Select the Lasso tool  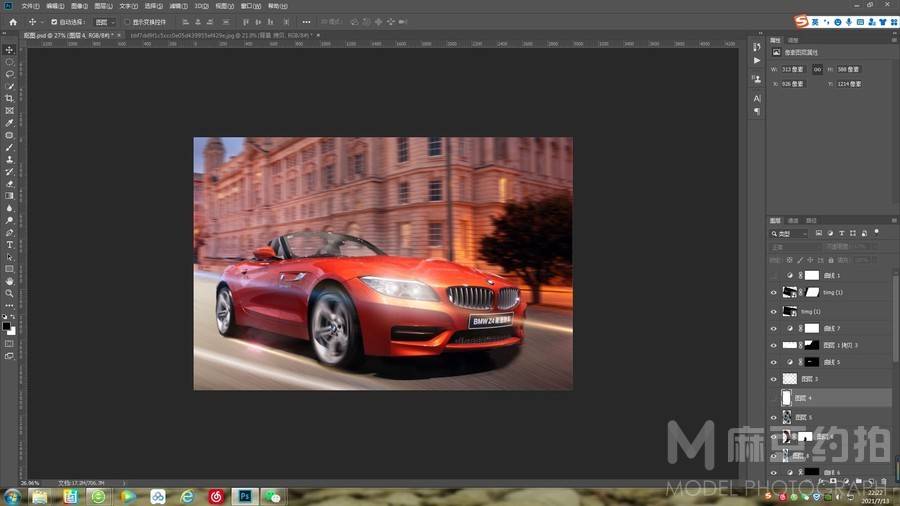tap(9, 74)
